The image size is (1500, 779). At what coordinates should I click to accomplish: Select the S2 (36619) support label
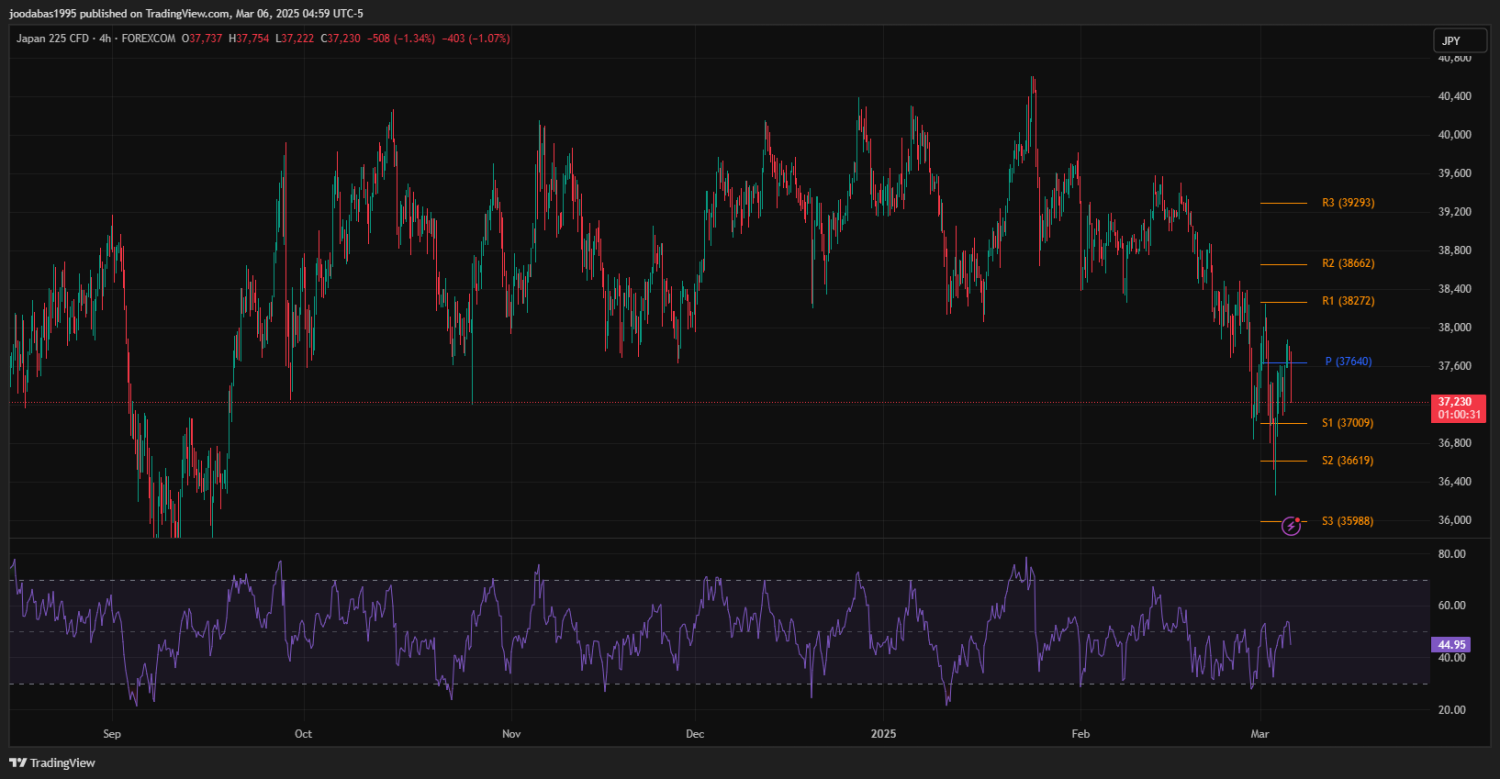point(1347,461)
